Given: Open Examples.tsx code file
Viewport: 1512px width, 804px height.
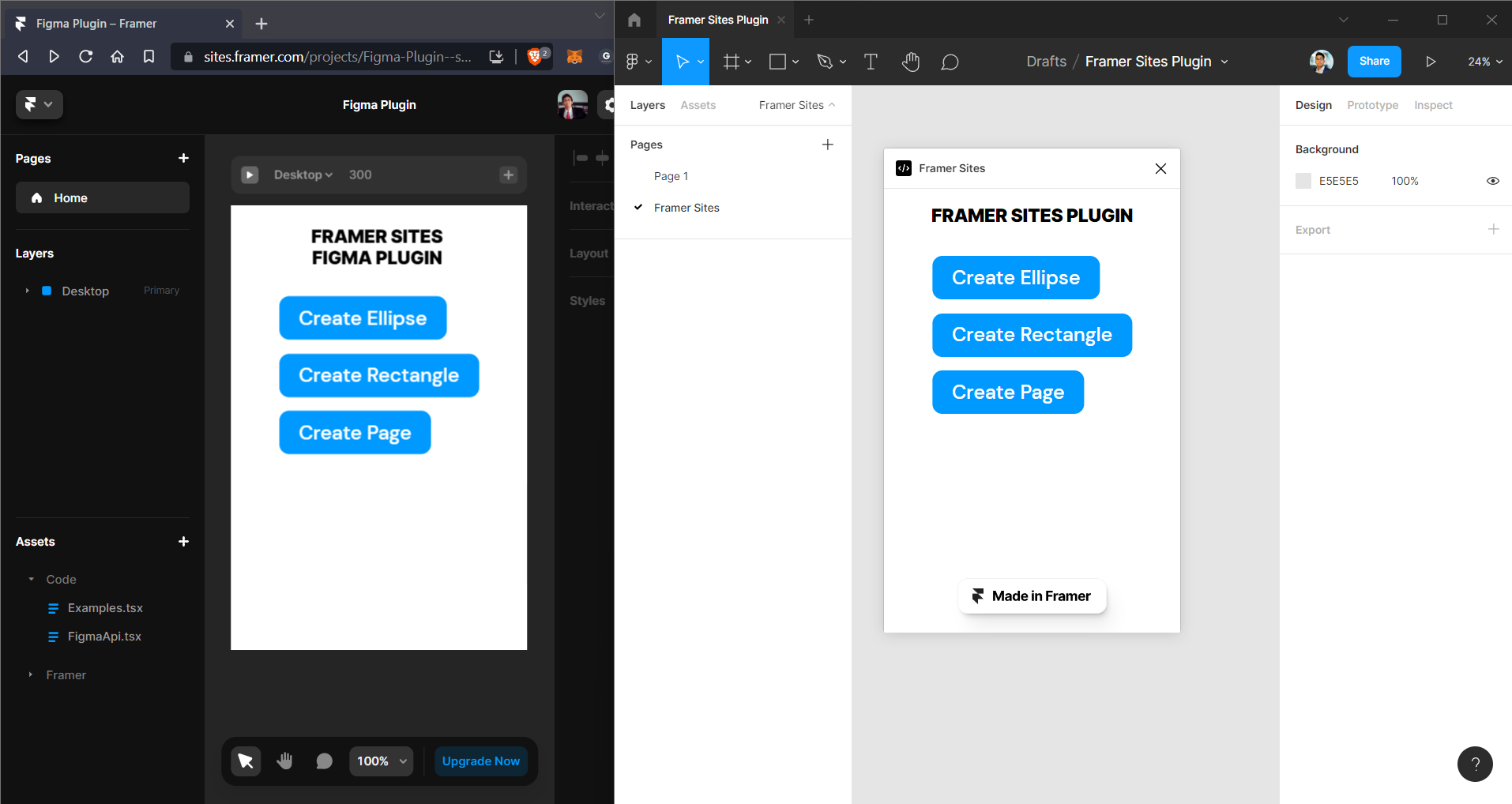Looking at the screenshot, I should point(105,608).
